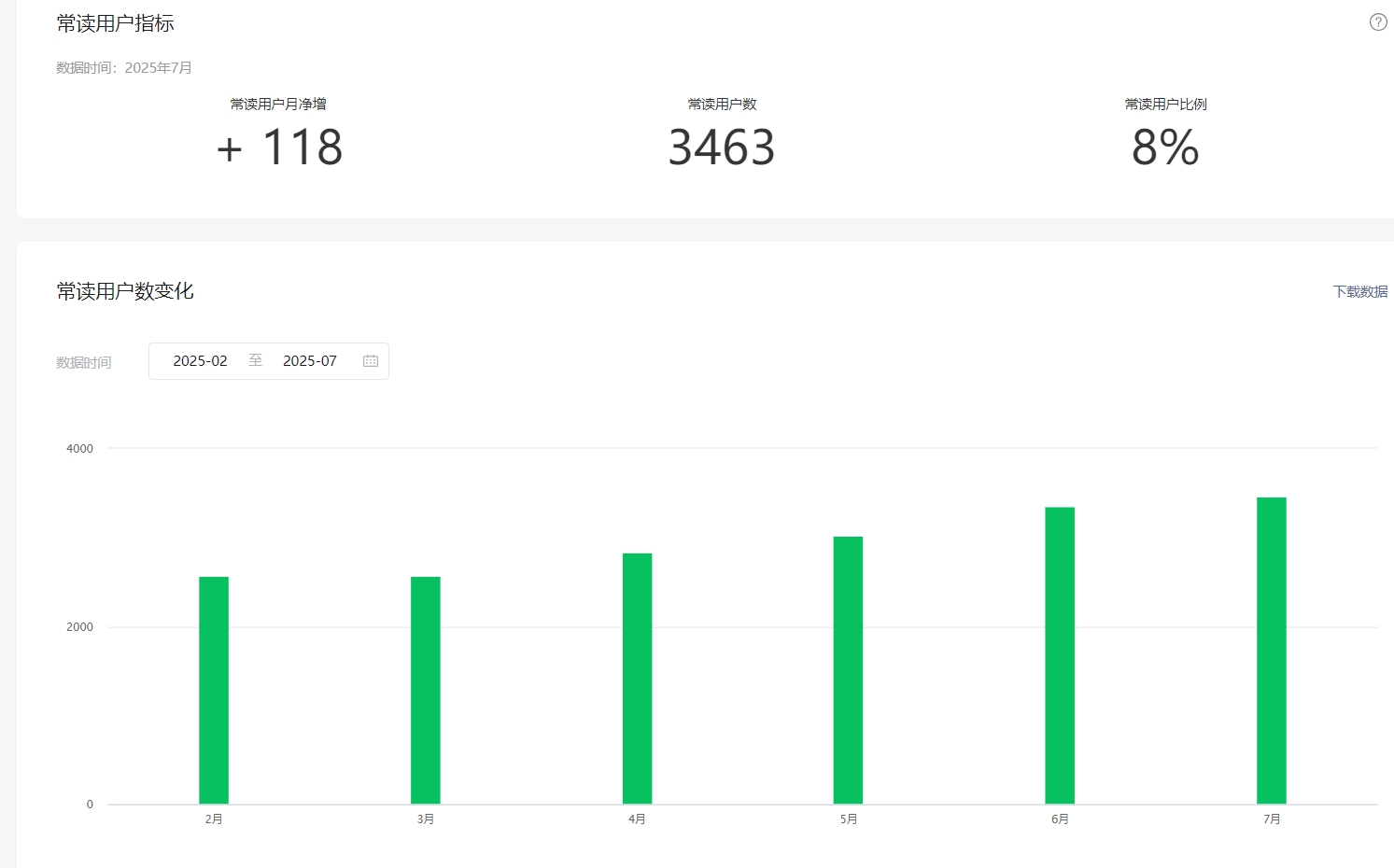Click the 下载数据 download link
This screenshot has height=868, width=1394.
point(1360,292)
